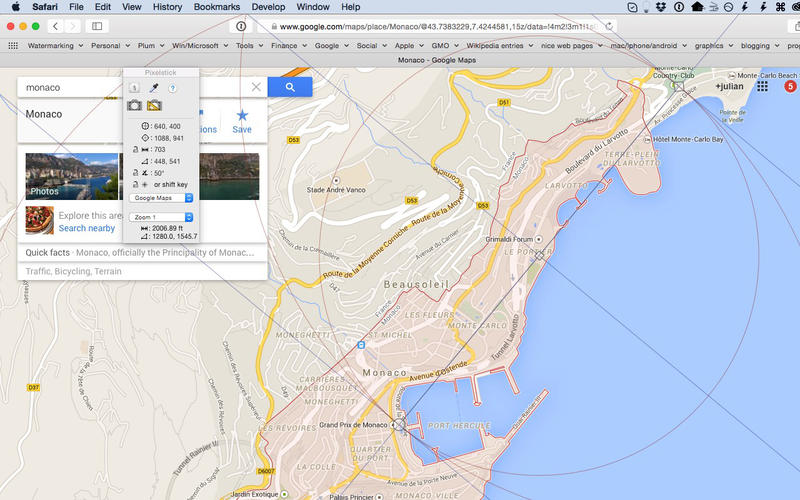Open the Zoom 1 dropdown in Pixelstick
The height and width of the screenshot is (500, 800).
[163, 217]
